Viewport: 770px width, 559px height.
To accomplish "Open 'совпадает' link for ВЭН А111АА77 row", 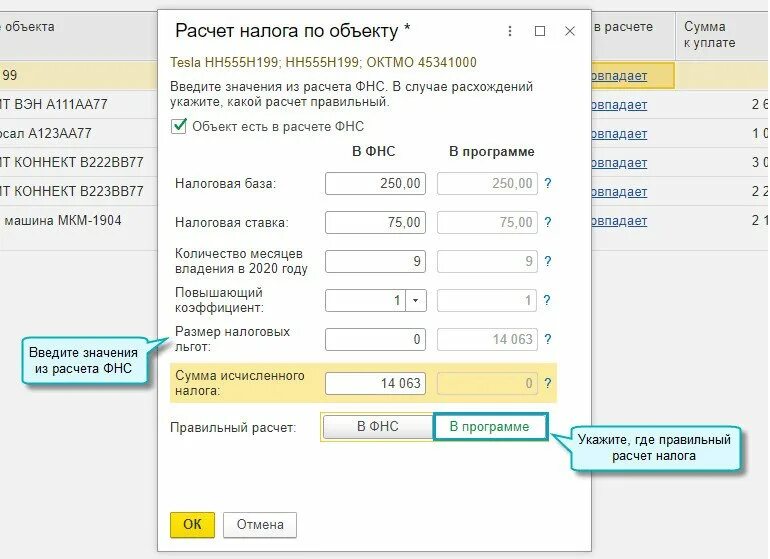I will pyautogui.click(x=619, y=105).
